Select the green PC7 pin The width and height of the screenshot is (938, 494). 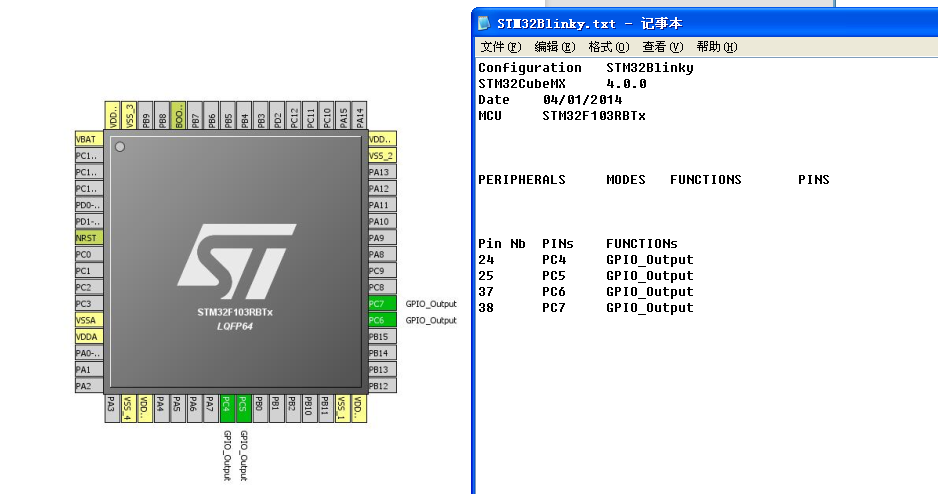[x=382, y=304]
